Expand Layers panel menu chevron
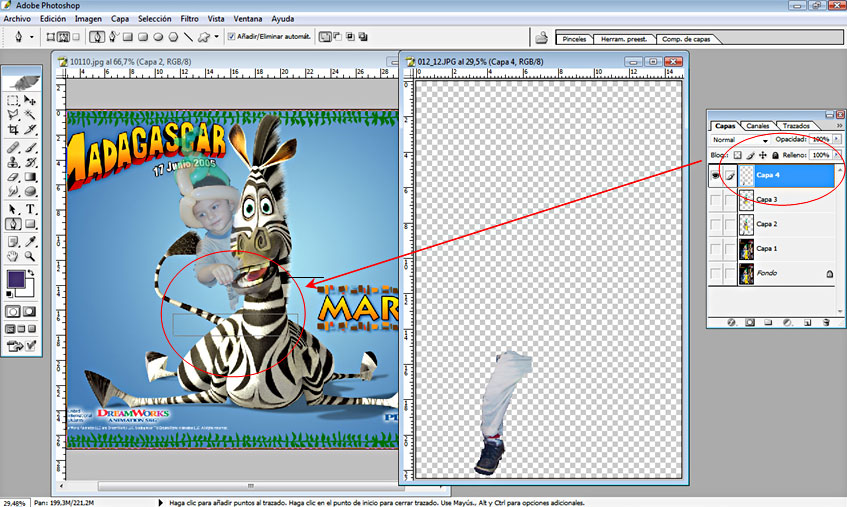The image size is (847, 507). pos(839,126)
